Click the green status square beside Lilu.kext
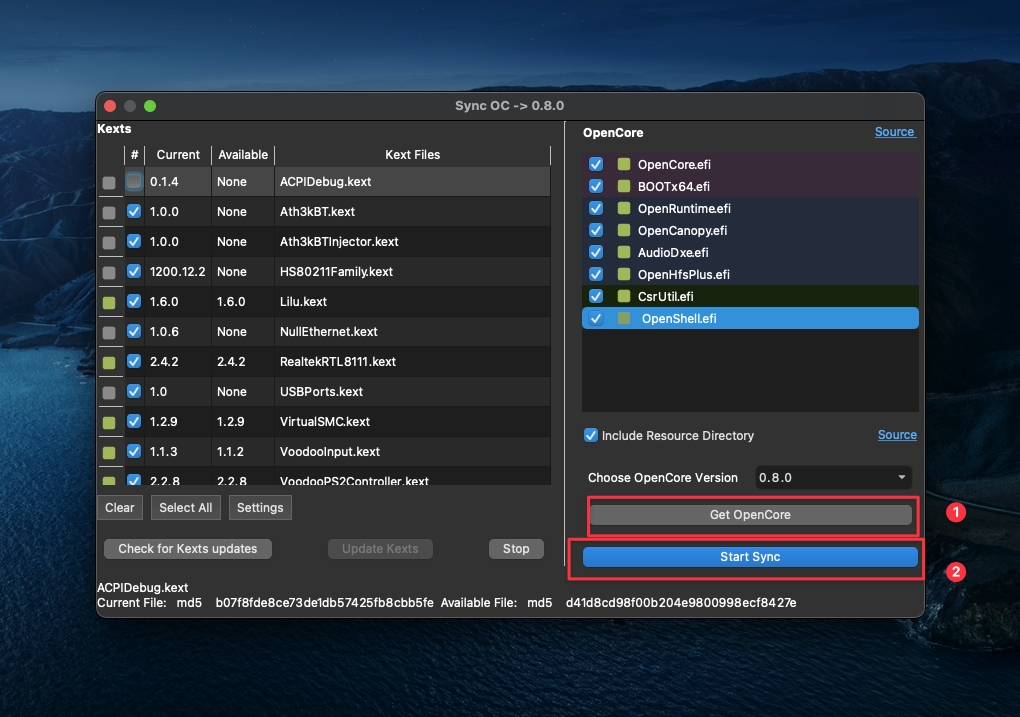 coord(109,302)
